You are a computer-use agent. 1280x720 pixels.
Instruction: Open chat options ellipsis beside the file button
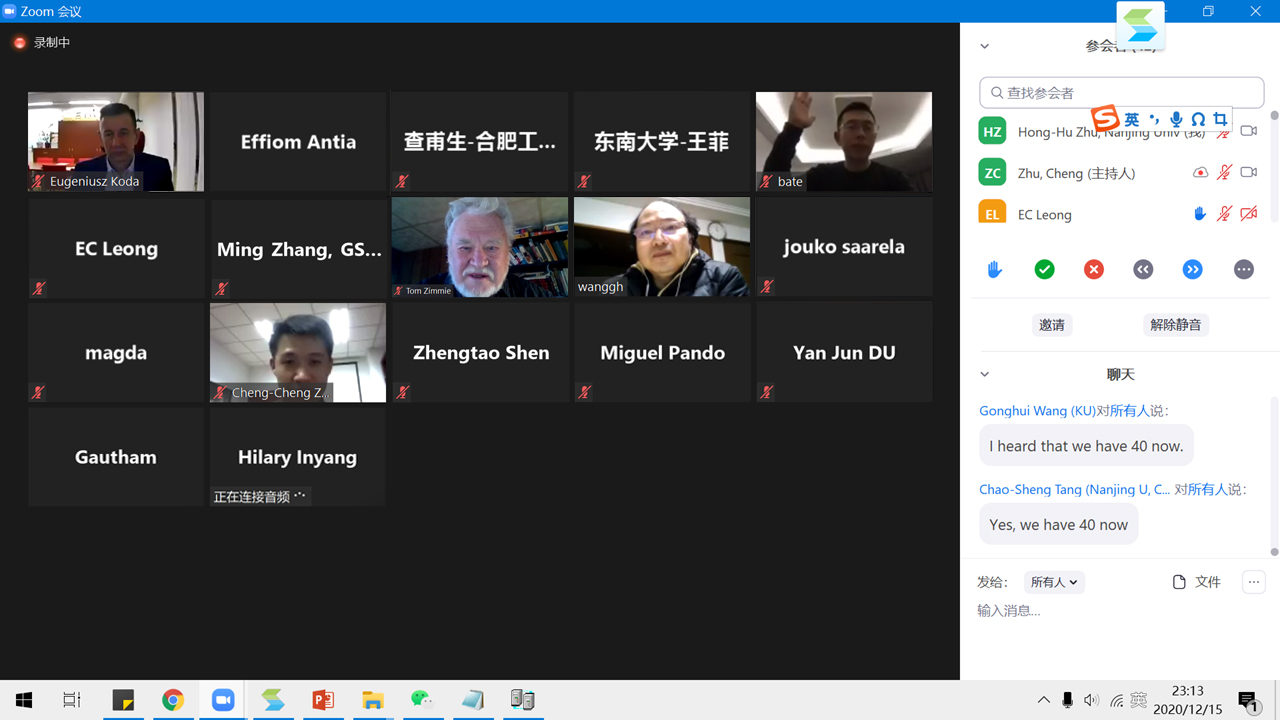(1253, 582)
